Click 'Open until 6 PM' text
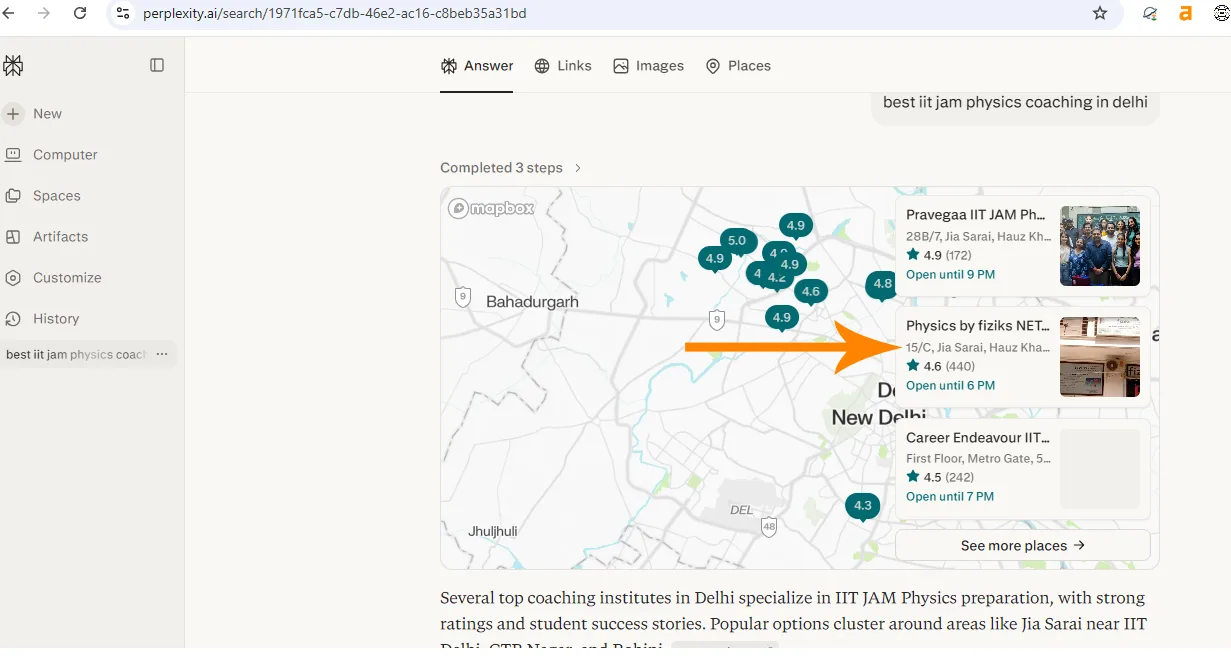Viewport: 1231px width, 667px height. click(950, 385)
